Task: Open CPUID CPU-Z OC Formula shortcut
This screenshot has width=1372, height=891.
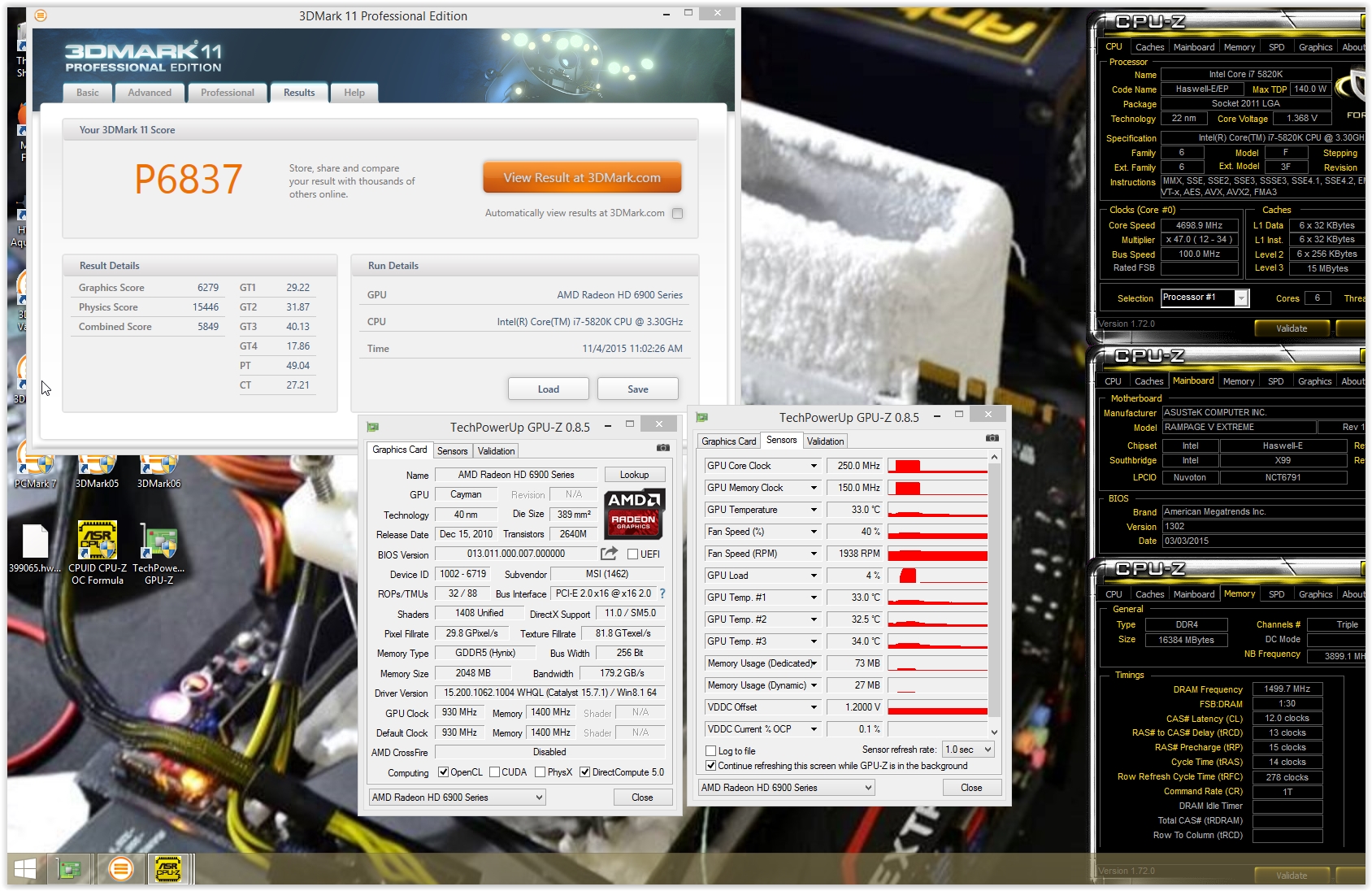Action: pos(97,553)
